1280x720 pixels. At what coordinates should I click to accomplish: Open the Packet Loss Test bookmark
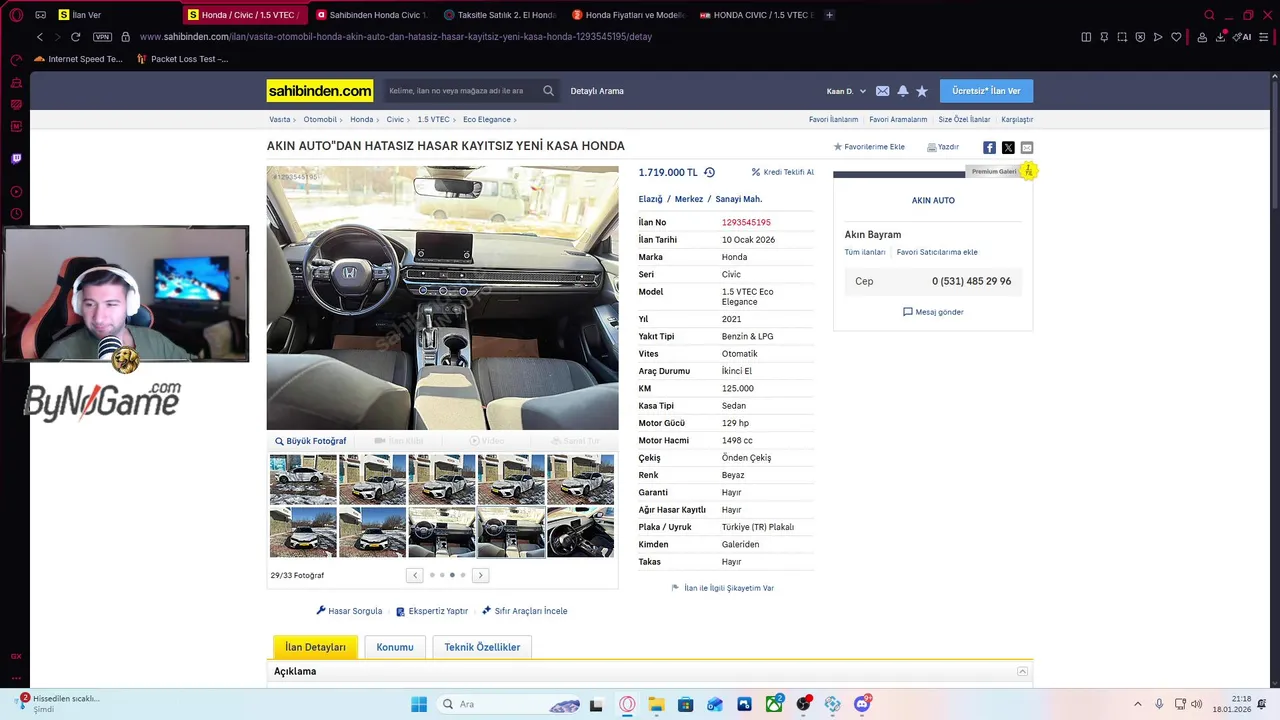[x=182, y=59]
